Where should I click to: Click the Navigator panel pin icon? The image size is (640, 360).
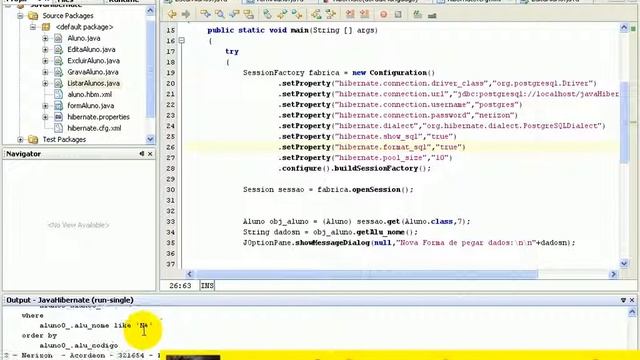(x=141, y=154)
